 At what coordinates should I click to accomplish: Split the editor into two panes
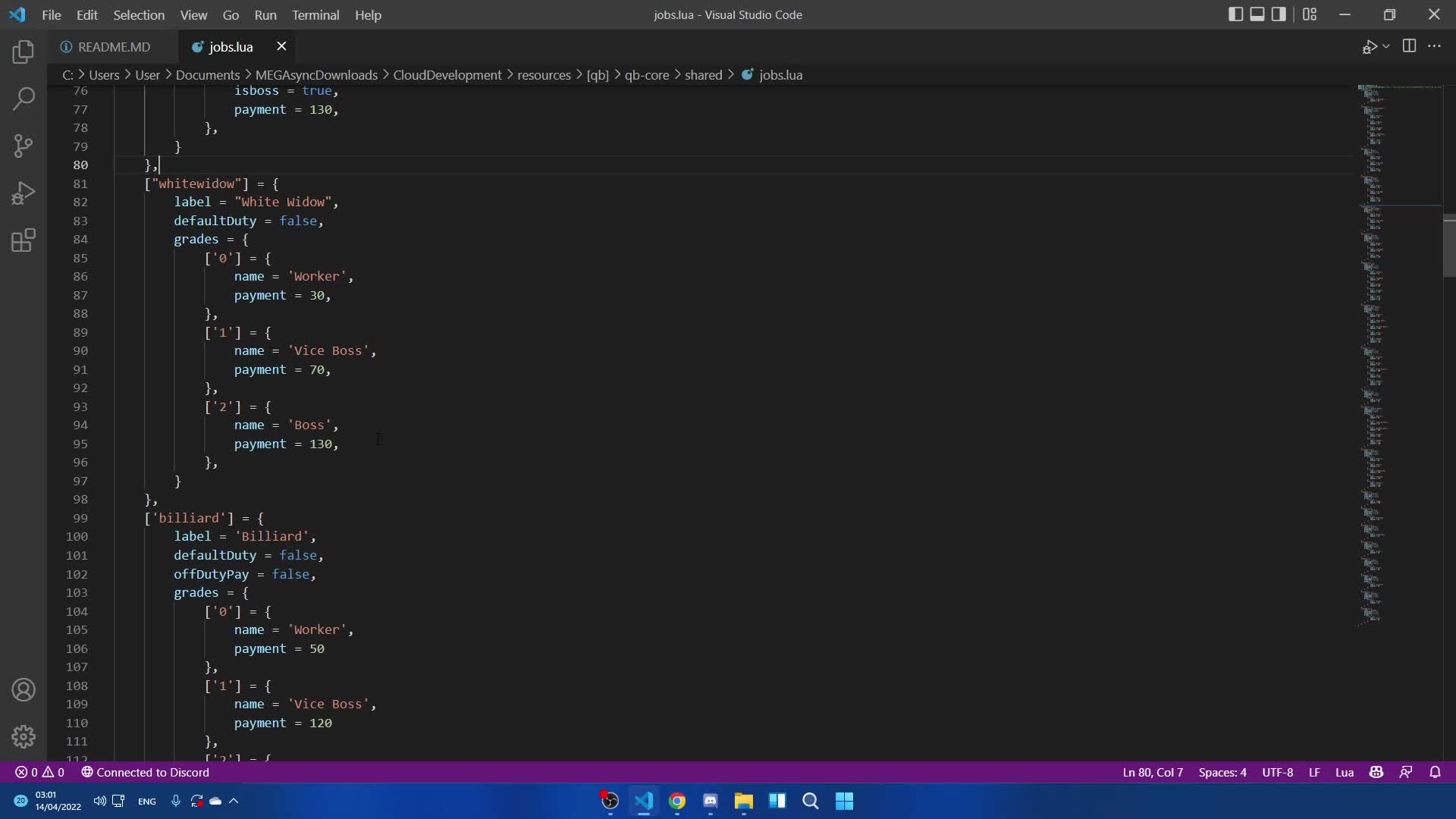tap(1409, 45)
